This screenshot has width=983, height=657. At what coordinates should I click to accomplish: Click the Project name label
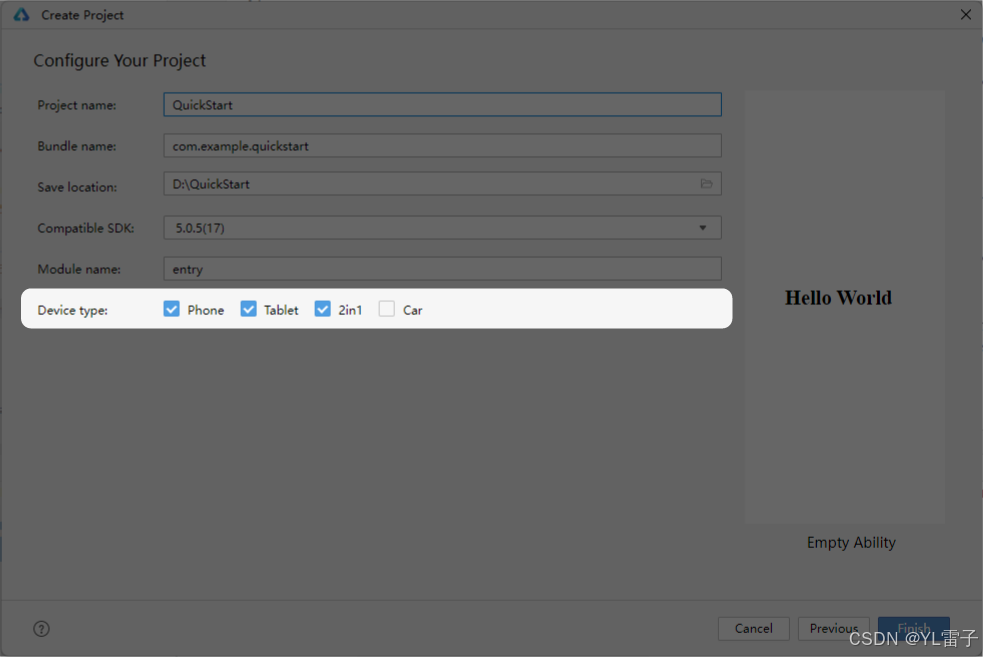77,105
